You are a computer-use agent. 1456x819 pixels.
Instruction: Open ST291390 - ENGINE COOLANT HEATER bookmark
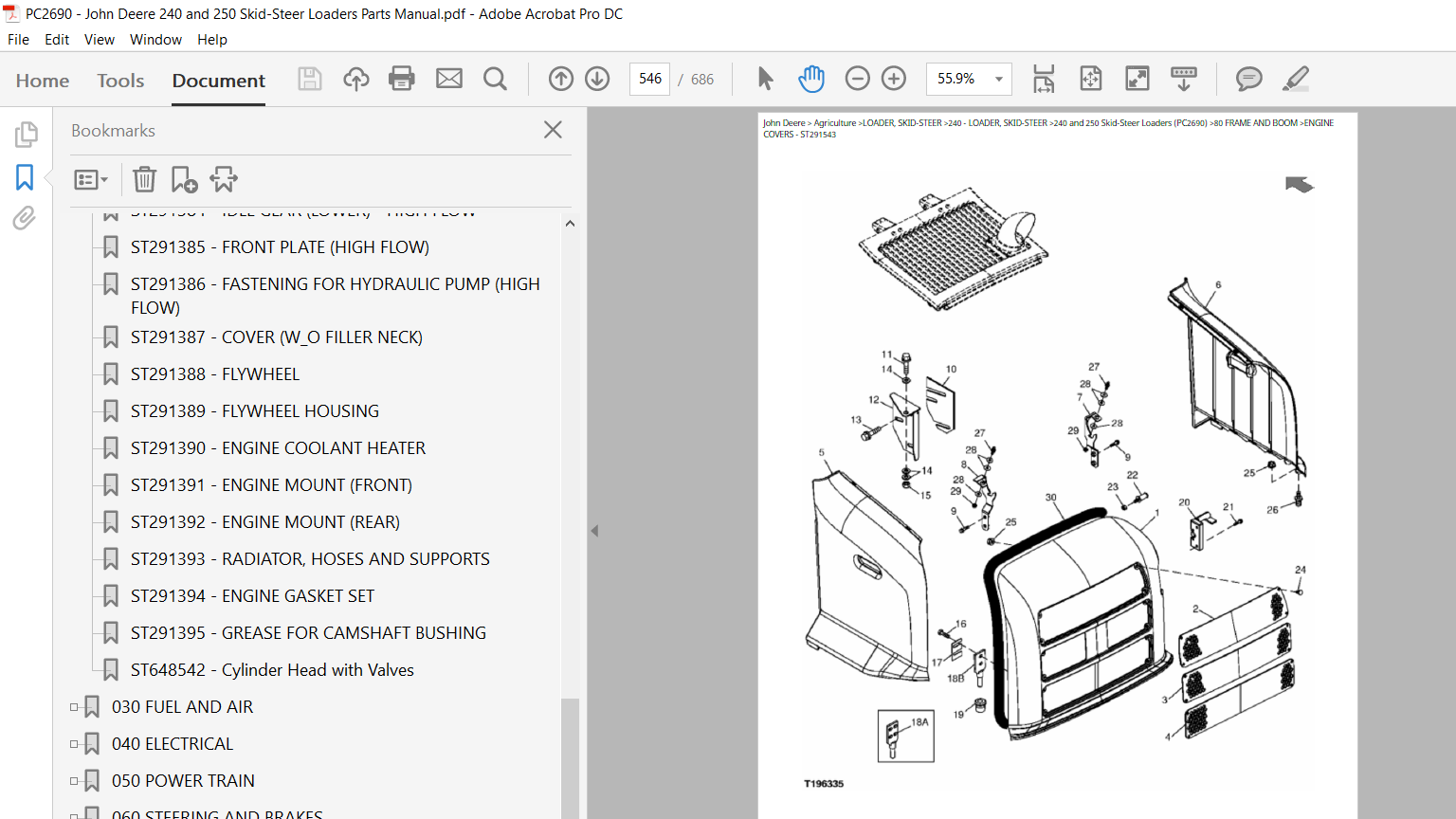[x=278, y=448]
